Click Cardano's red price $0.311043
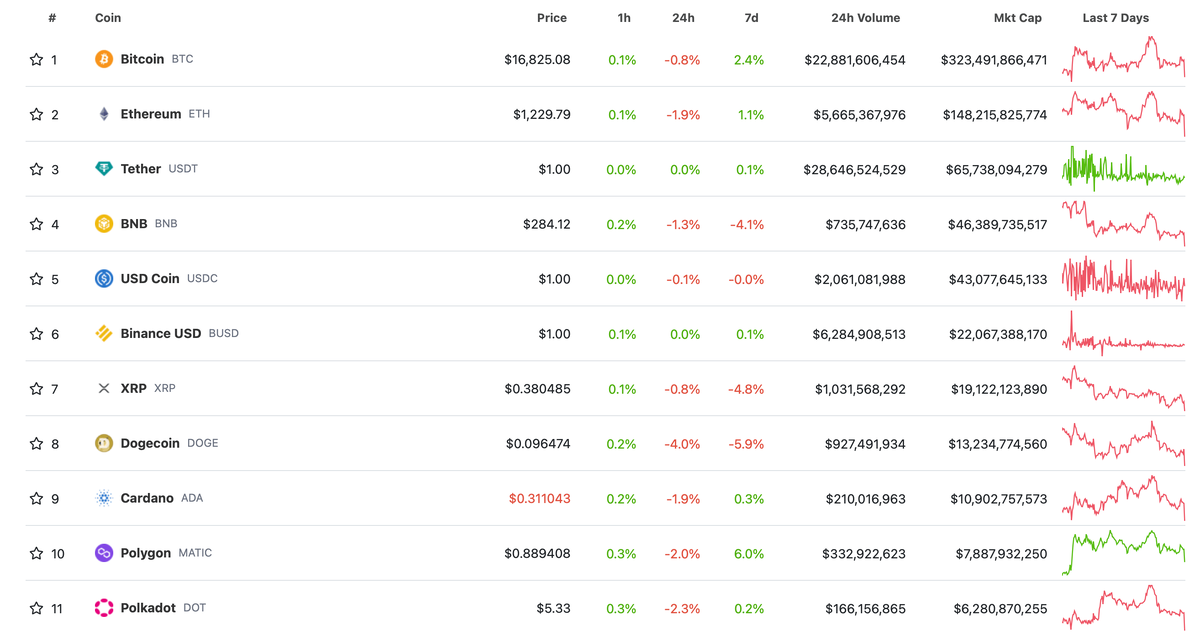Image resolution: width=1200 pixels, height=632 pixels. (539, 498)
